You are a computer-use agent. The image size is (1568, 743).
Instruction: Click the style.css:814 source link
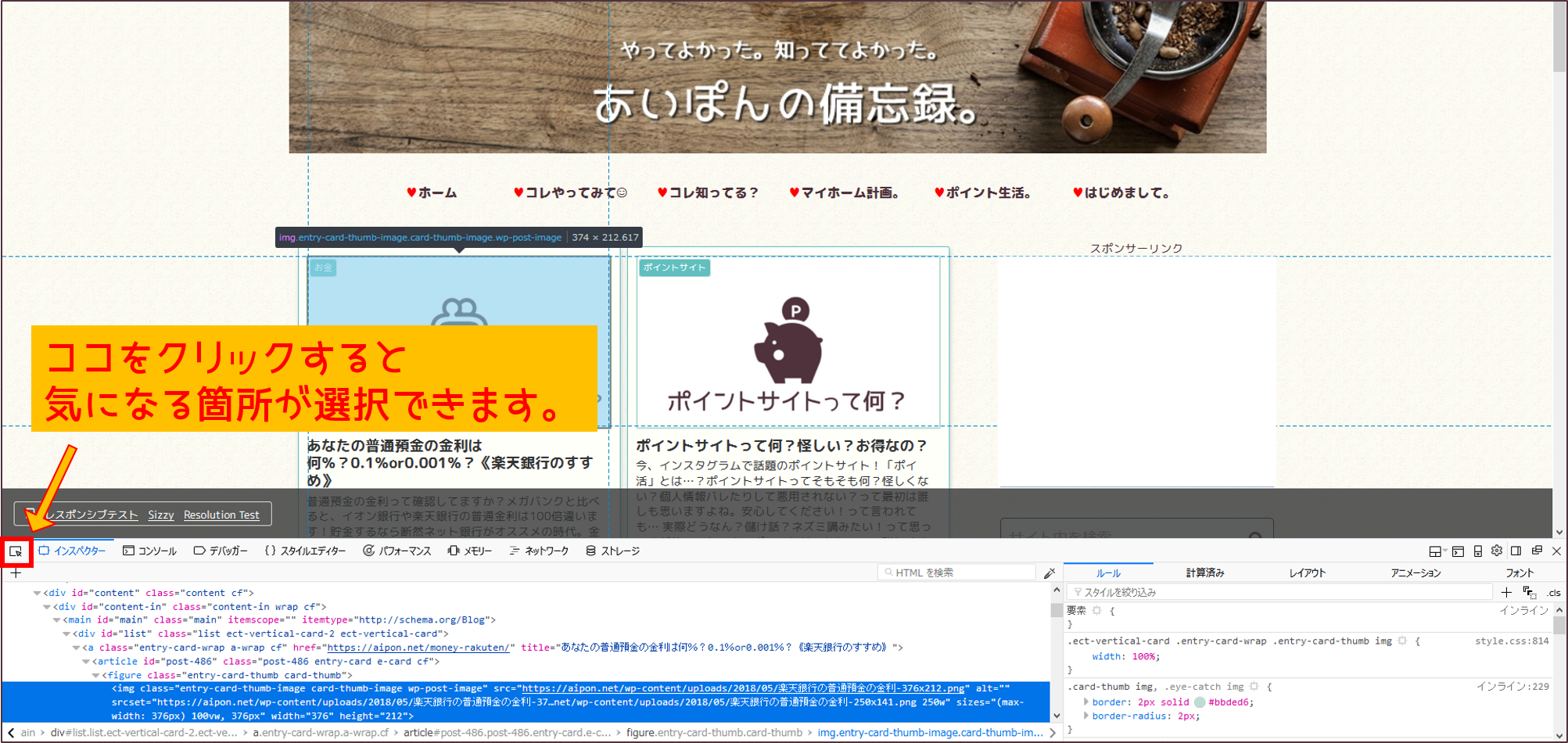(1512, 641)
